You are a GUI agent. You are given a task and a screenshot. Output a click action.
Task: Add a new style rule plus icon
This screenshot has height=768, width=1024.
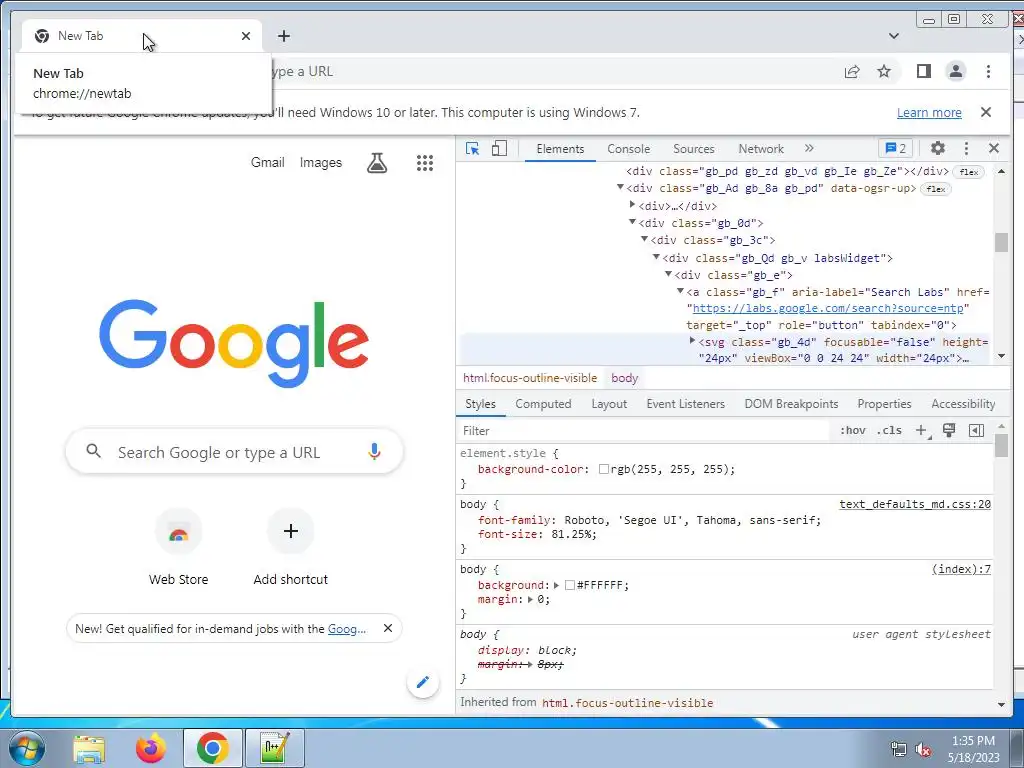pos(922,430)
